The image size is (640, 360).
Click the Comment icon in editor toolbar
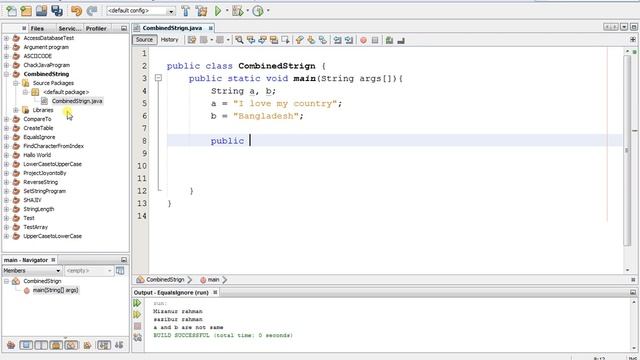tap(389, 40)
